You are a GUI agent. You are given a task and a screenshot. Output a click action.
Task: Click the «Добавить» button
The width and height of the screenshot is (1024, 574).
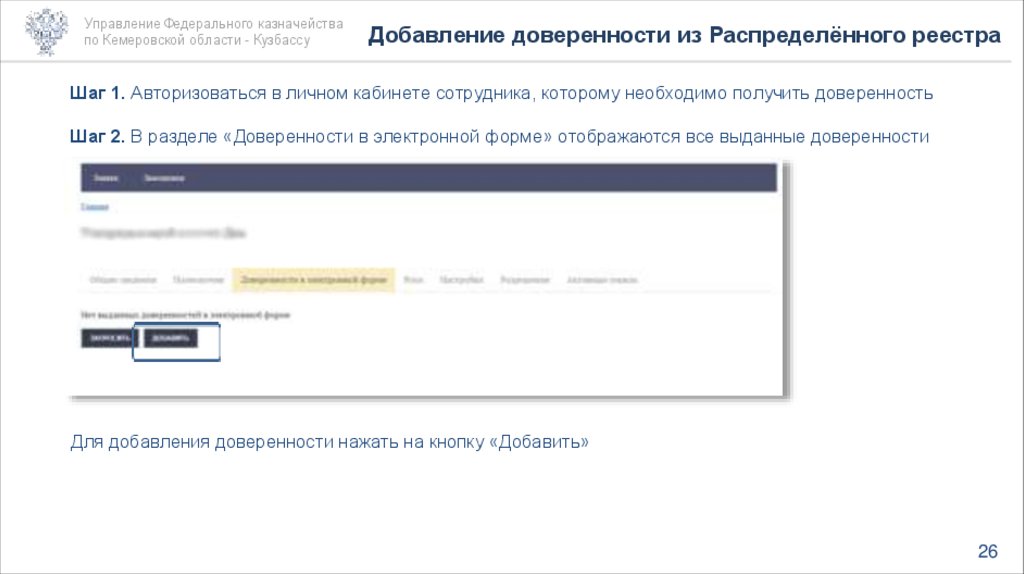click(170, 338)
